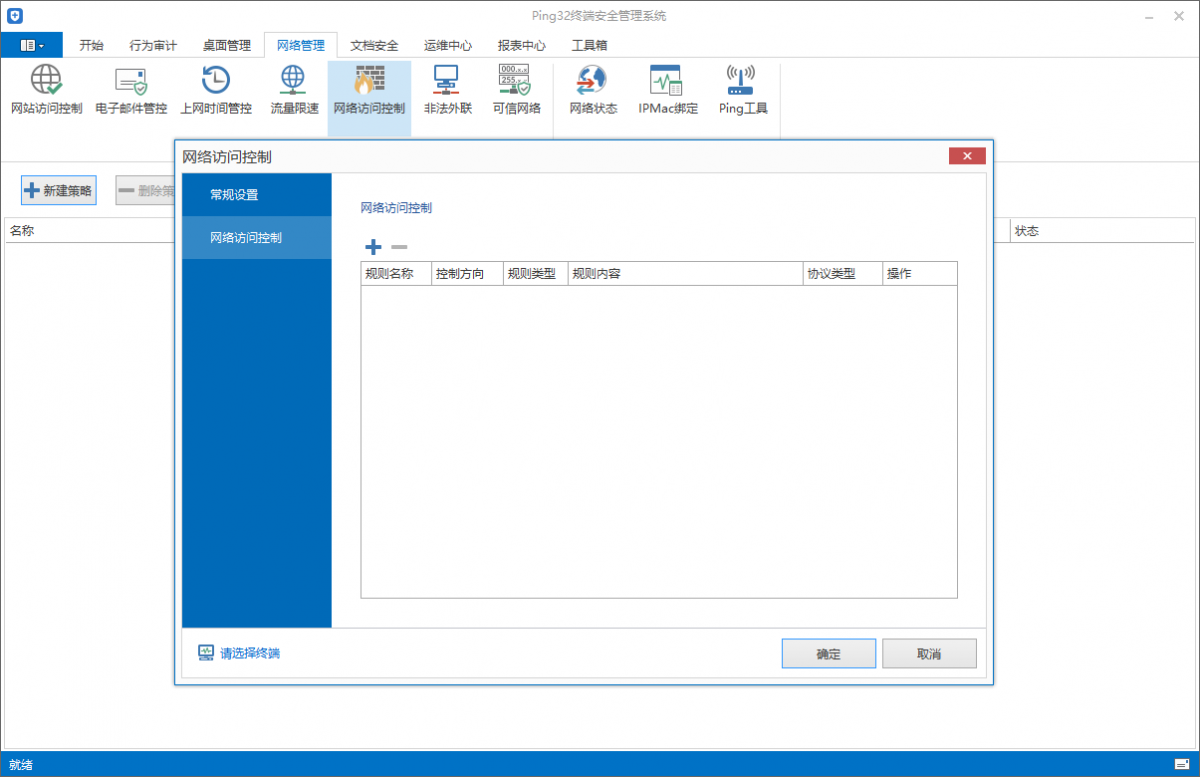
Task: Open 流量限速 traffic limit tool
Action: pyautogui.click(x=294, y=90)
